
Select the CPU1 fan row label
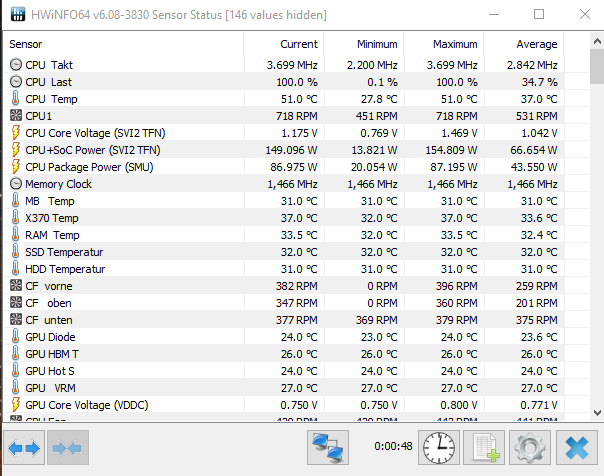38,116
